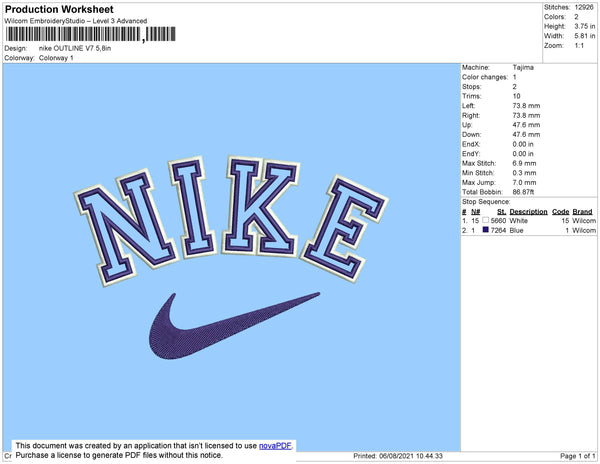Click the novaPDF hyperlink

tap(275, 446)
